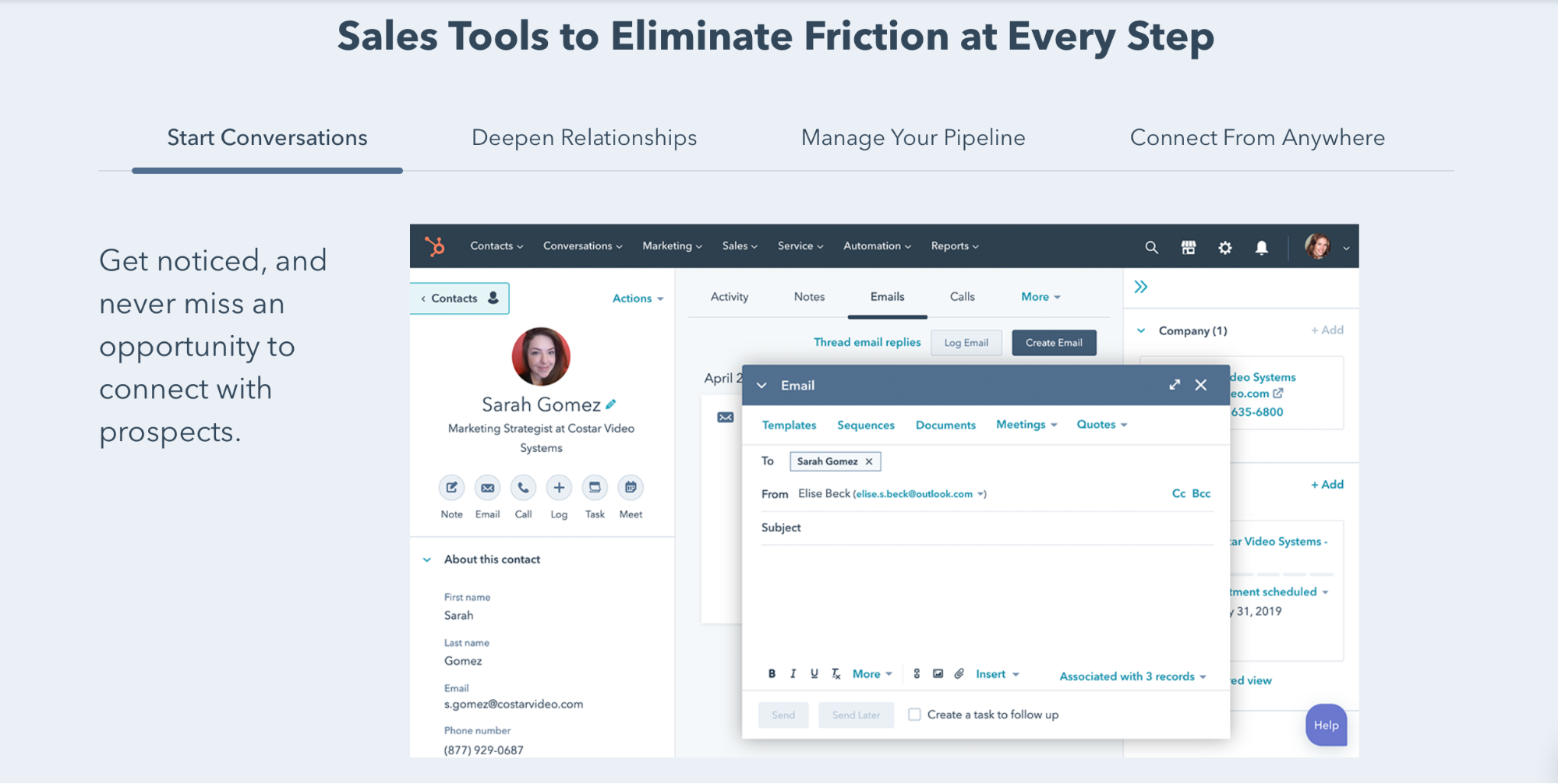Image resolution: width=1558 pixels, height=784 pixels.
Task: Open search in the top navigation
Action: pyautogui.click(x=1151, y=247)
